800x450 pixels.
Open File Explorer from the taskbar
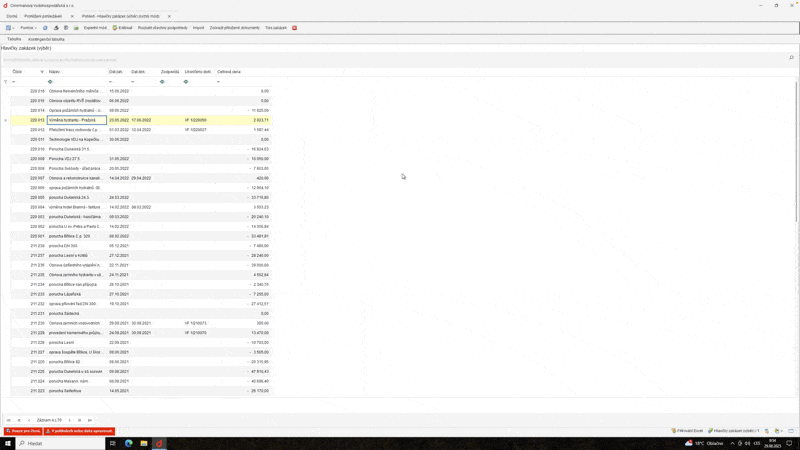click(x=144, y=443)
